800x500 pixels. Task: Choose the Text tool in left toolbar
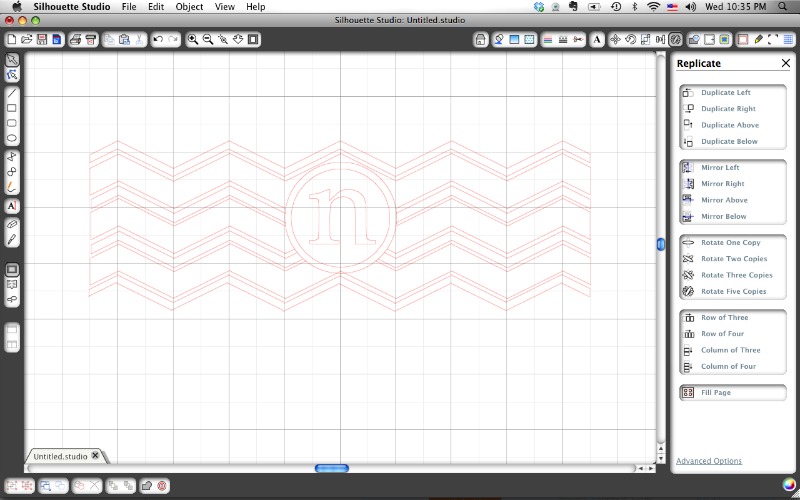click(x=12, y=205)
